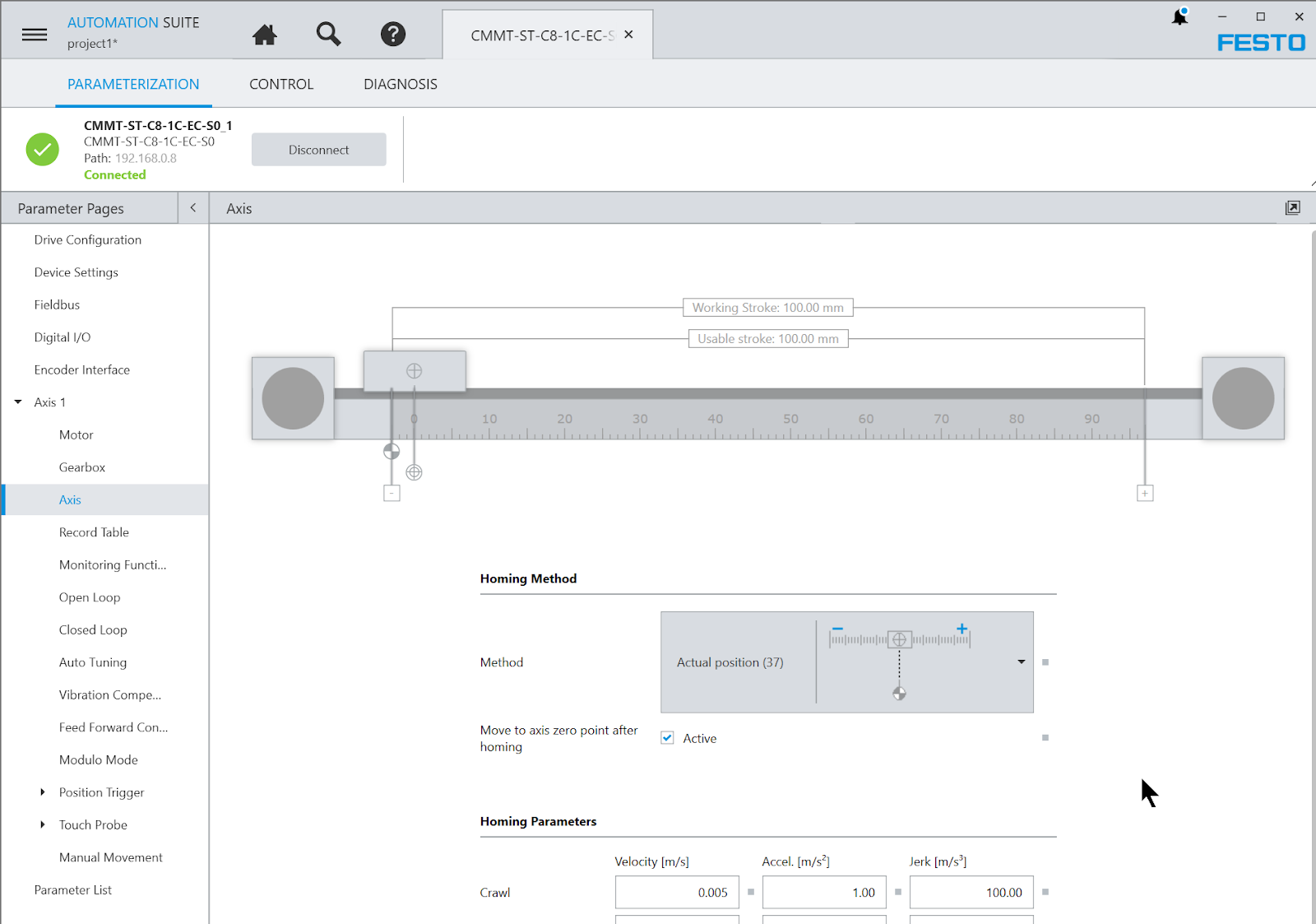Open Feed Forward Control page
This screenshot has height=924, width=1316.
[114, 727]
